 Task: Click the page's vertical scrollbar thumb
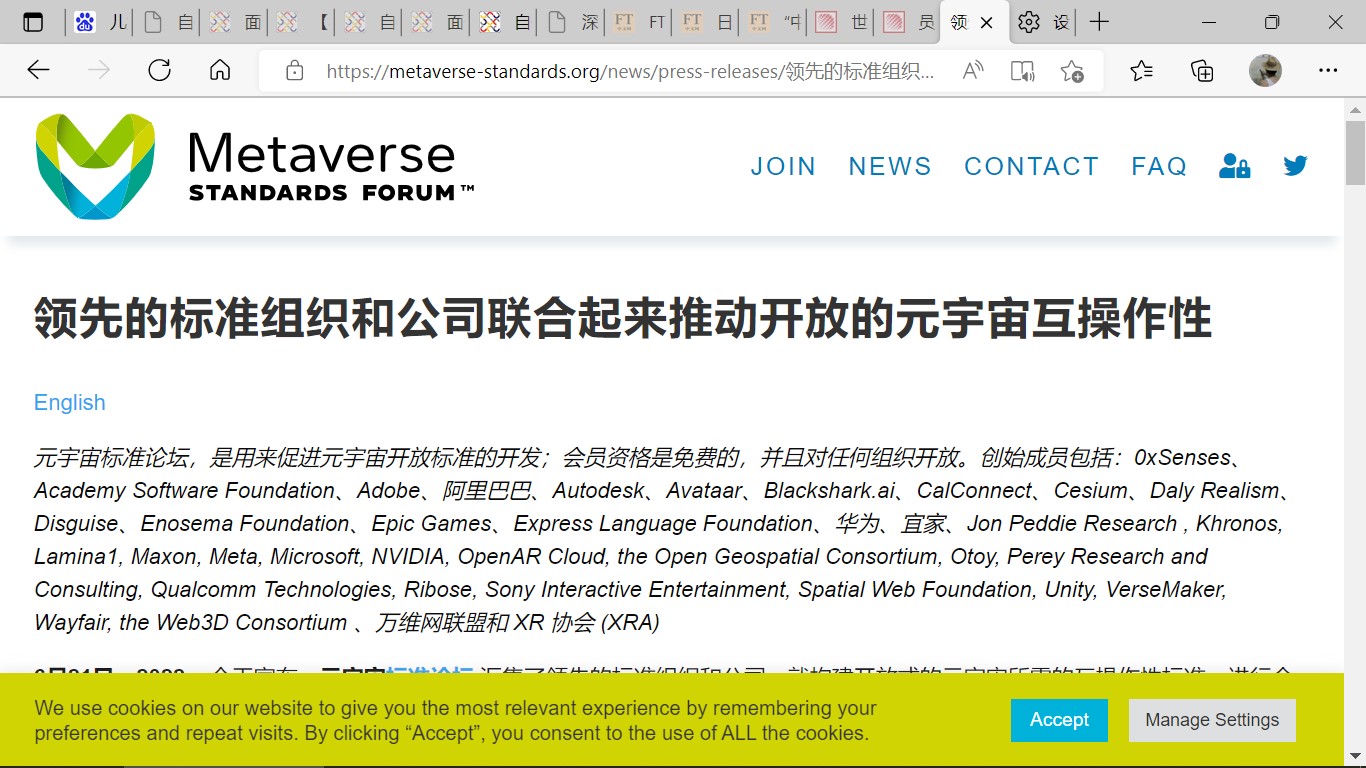[x=1355, y=152]
